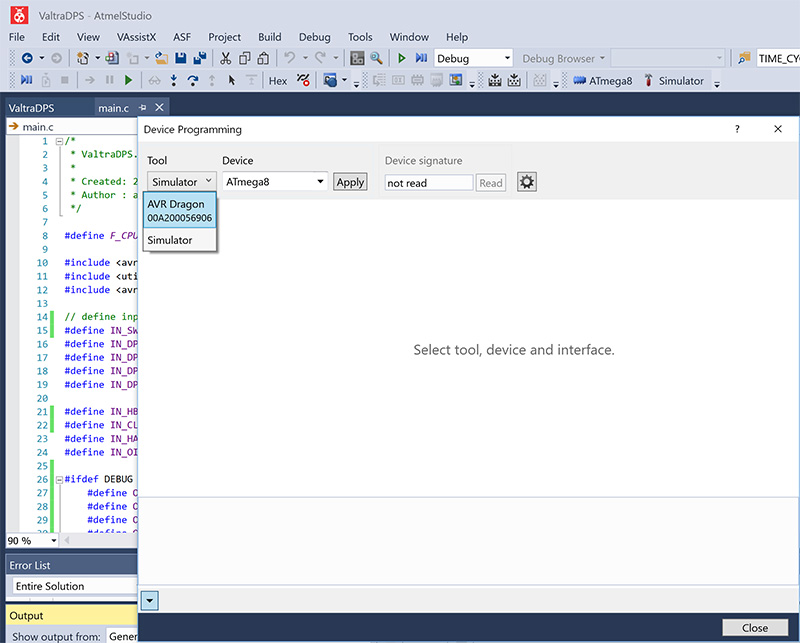
Task: Save the file with single floppy icon
Action: [181, 59]
